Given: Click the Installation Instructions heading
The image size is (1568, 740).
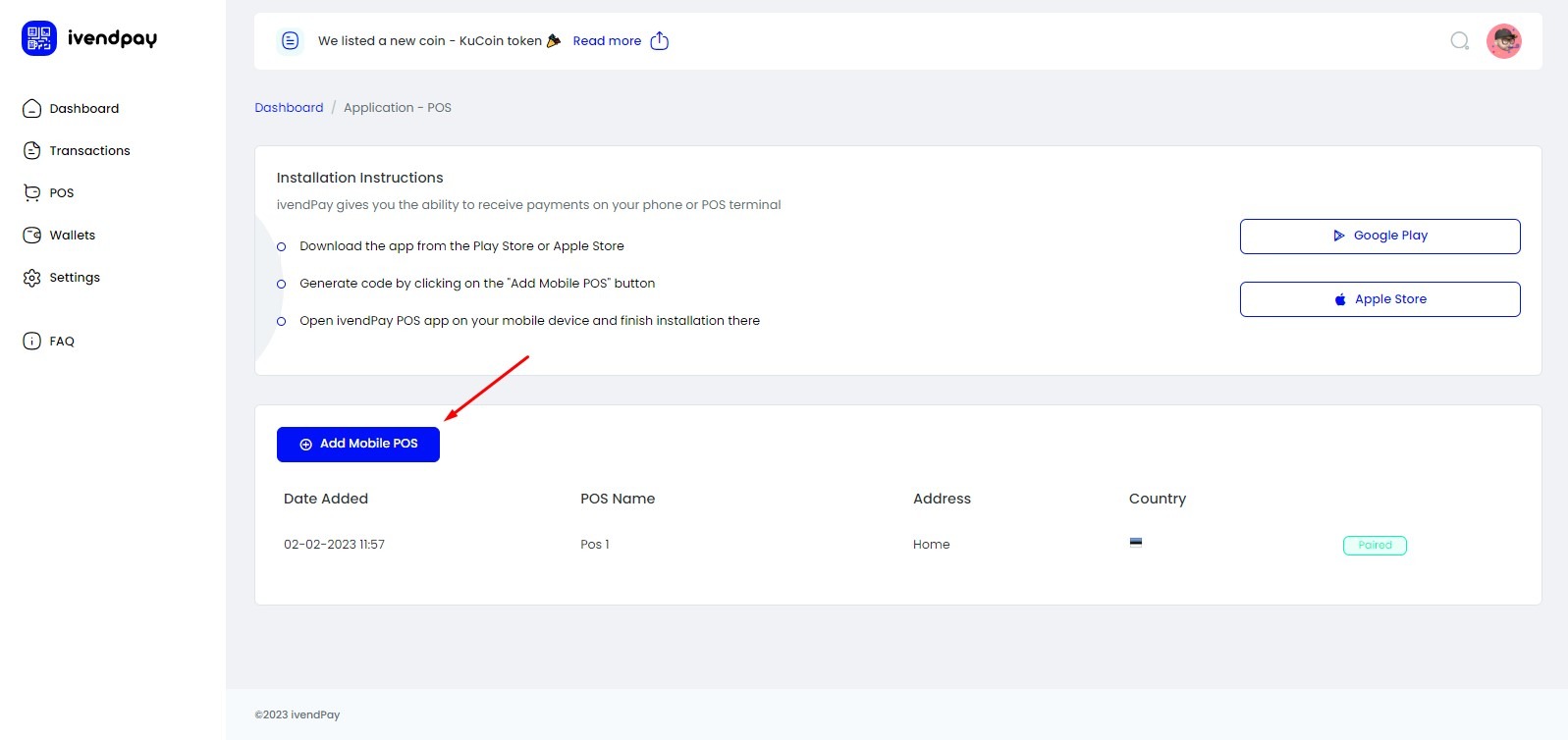Looking at the screenshot, I should pos(359,178).
